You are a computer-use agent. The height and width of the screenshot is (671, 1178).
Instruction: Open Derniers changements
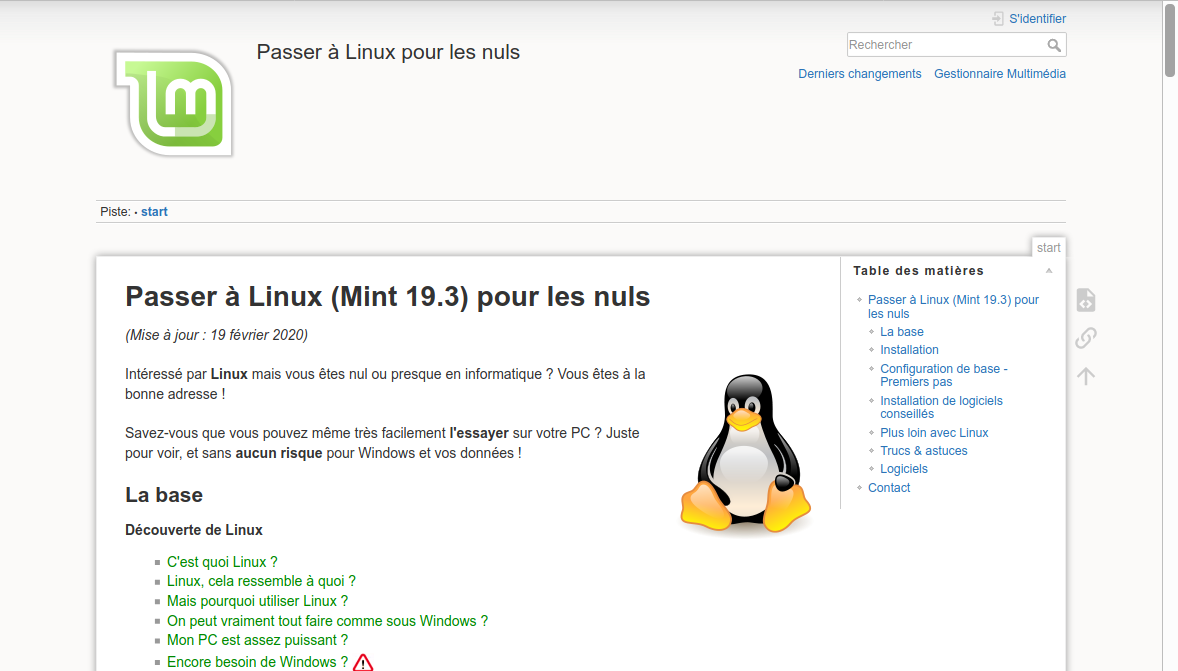(x=859, y=74)
